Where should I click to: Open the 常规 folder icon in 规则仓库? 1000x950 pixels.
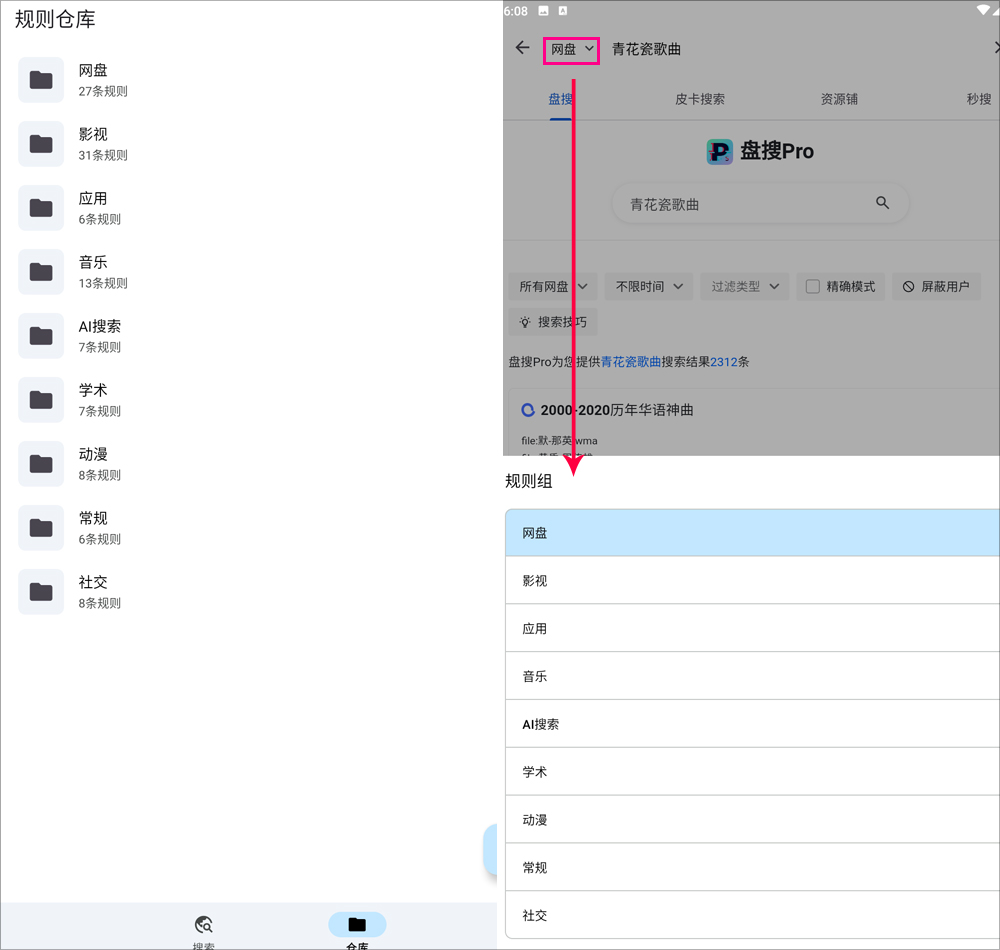pos(41,528)
